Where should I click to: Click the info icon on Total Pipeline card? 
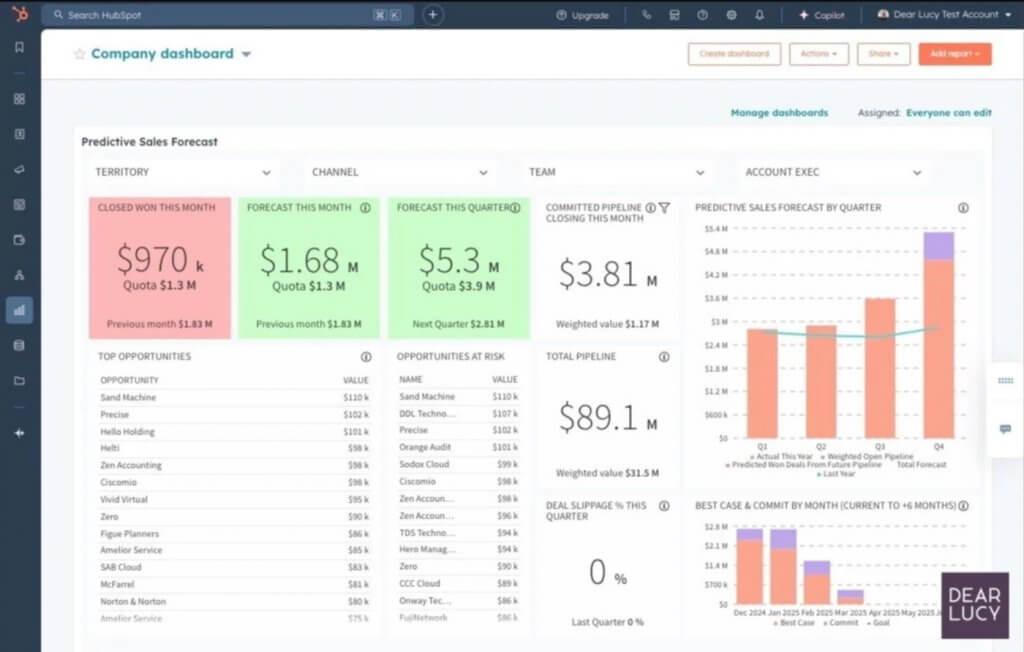(x=663, y=356)
